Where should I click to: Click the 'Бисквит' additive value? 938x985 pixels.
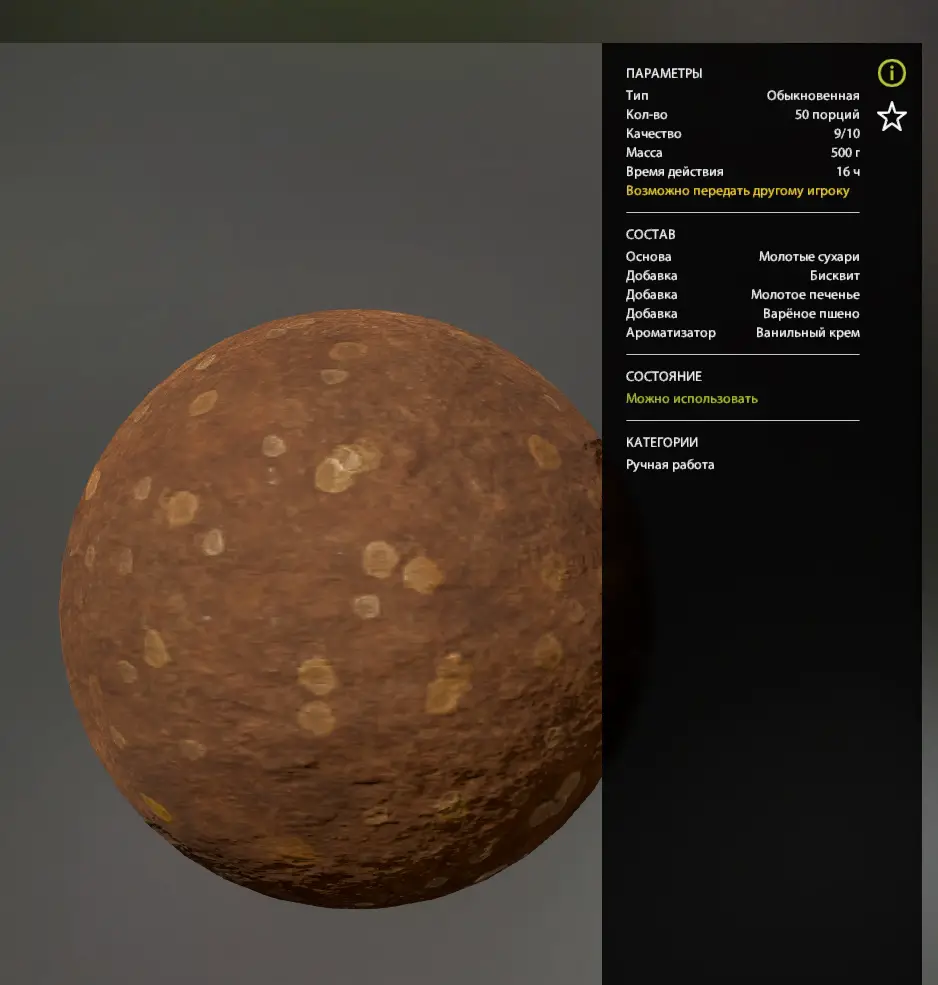834,276
